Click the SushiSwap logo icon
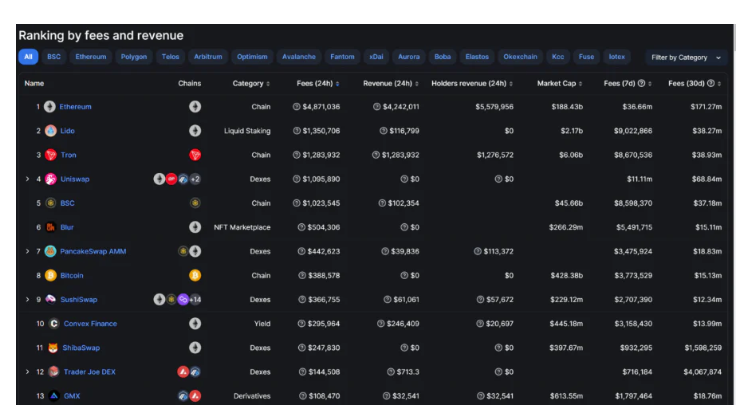 50,299
